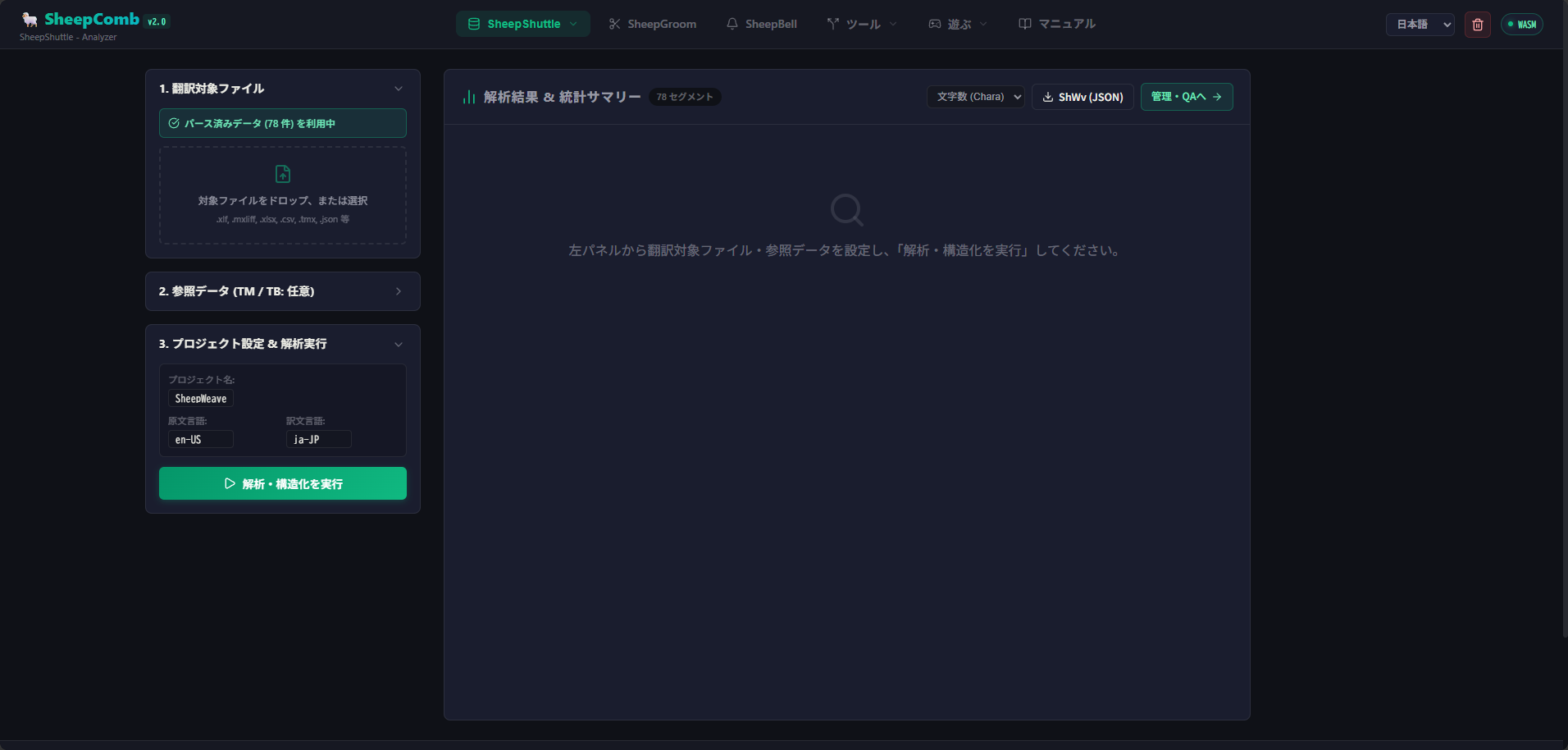Click the bar chart icon beside 解析結果
This screenshot has height=750, width=1568.
469,97
